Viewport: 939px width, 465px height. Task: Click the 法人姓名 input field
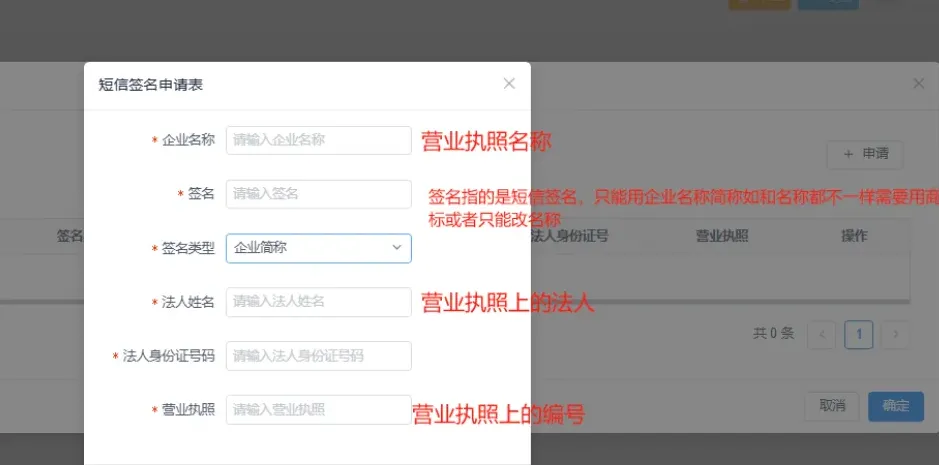point(318,302)
